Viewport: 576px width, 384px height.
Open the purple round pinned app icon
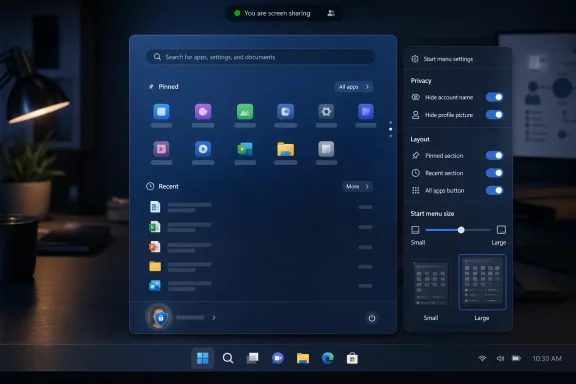203,112
